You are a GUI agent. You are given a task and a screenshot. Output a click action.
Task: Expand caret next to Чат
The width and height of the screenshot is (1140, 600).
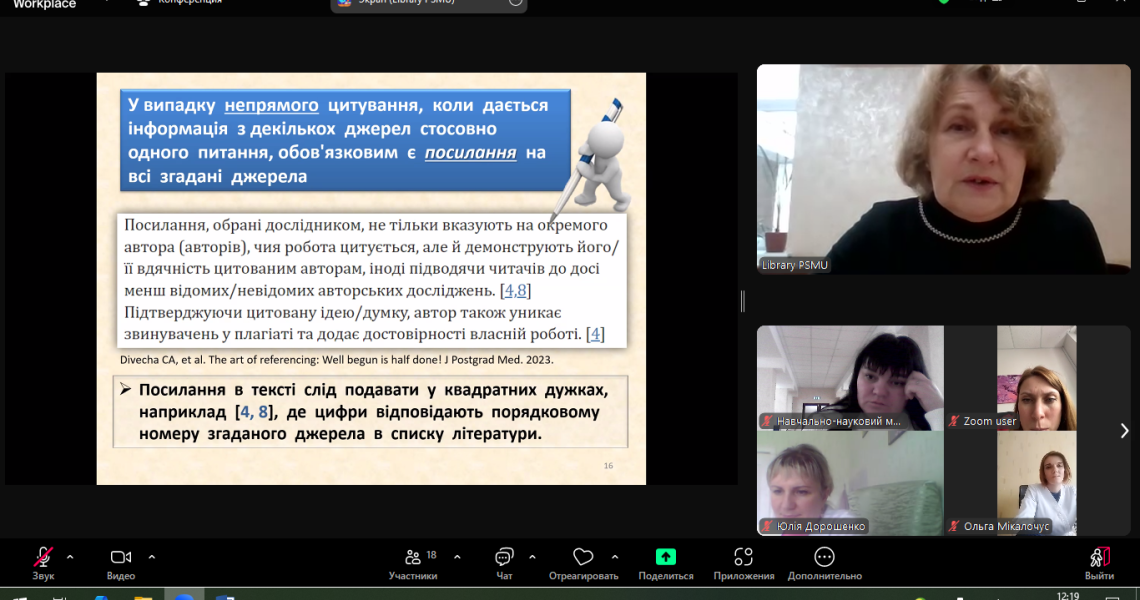[532, 557]
